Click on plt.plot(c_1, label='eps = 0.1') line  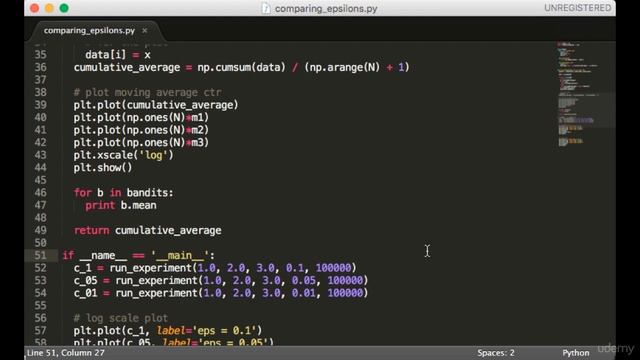tap(168, 331)
